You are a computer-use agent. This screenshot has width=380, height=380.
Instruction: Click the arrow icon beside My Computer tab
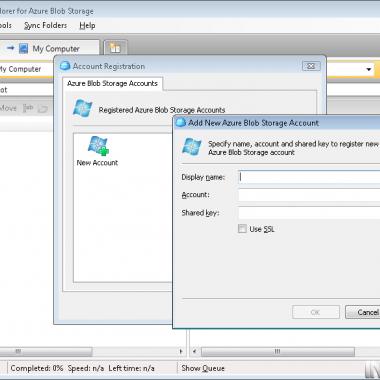tap(11, 48)
